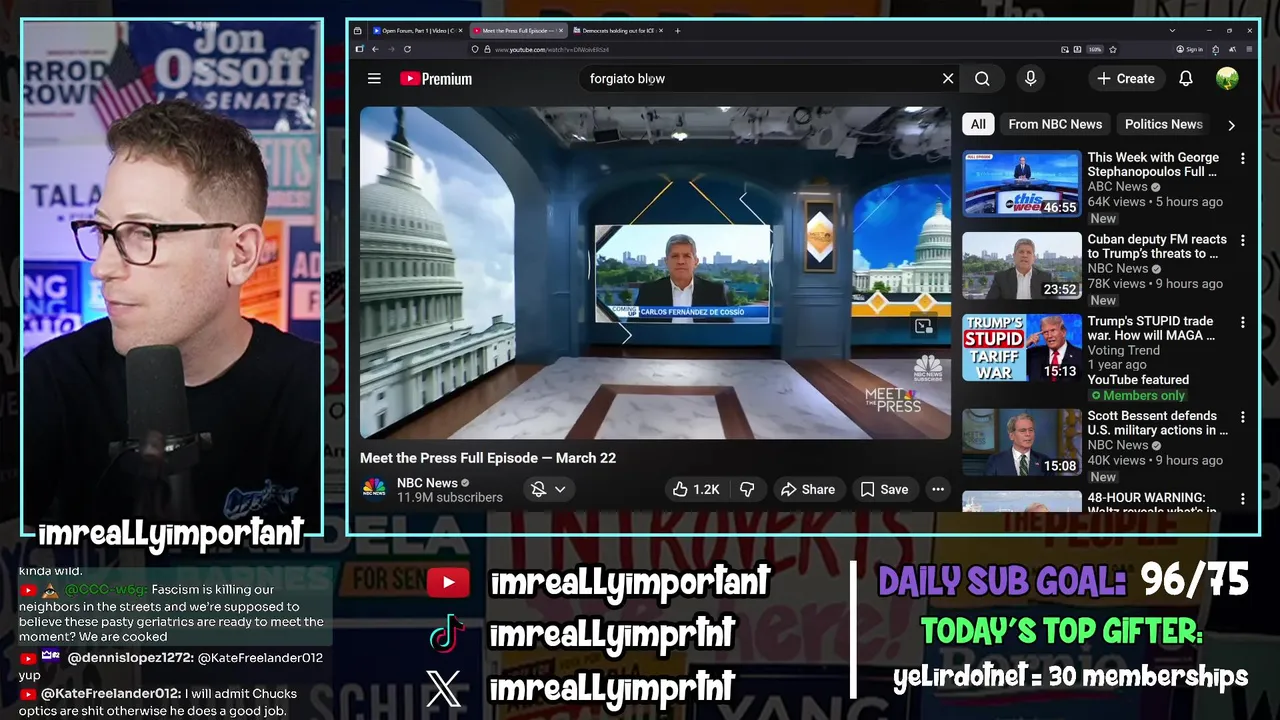
Task: Select the All filter chip
Action: pos(978,124)
